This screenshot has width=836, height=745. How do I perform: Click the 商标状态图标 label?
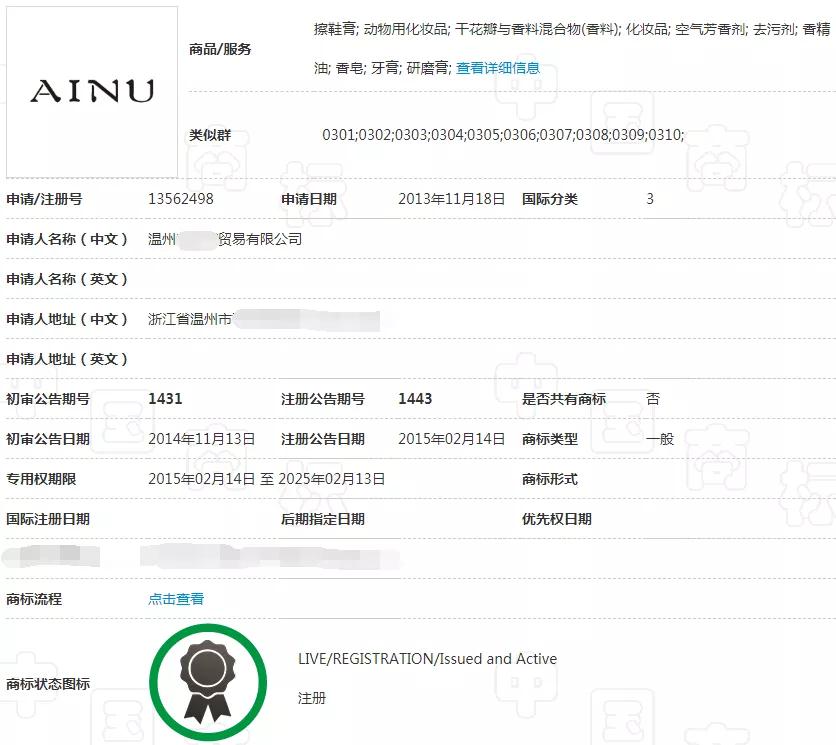coord(48,684)
